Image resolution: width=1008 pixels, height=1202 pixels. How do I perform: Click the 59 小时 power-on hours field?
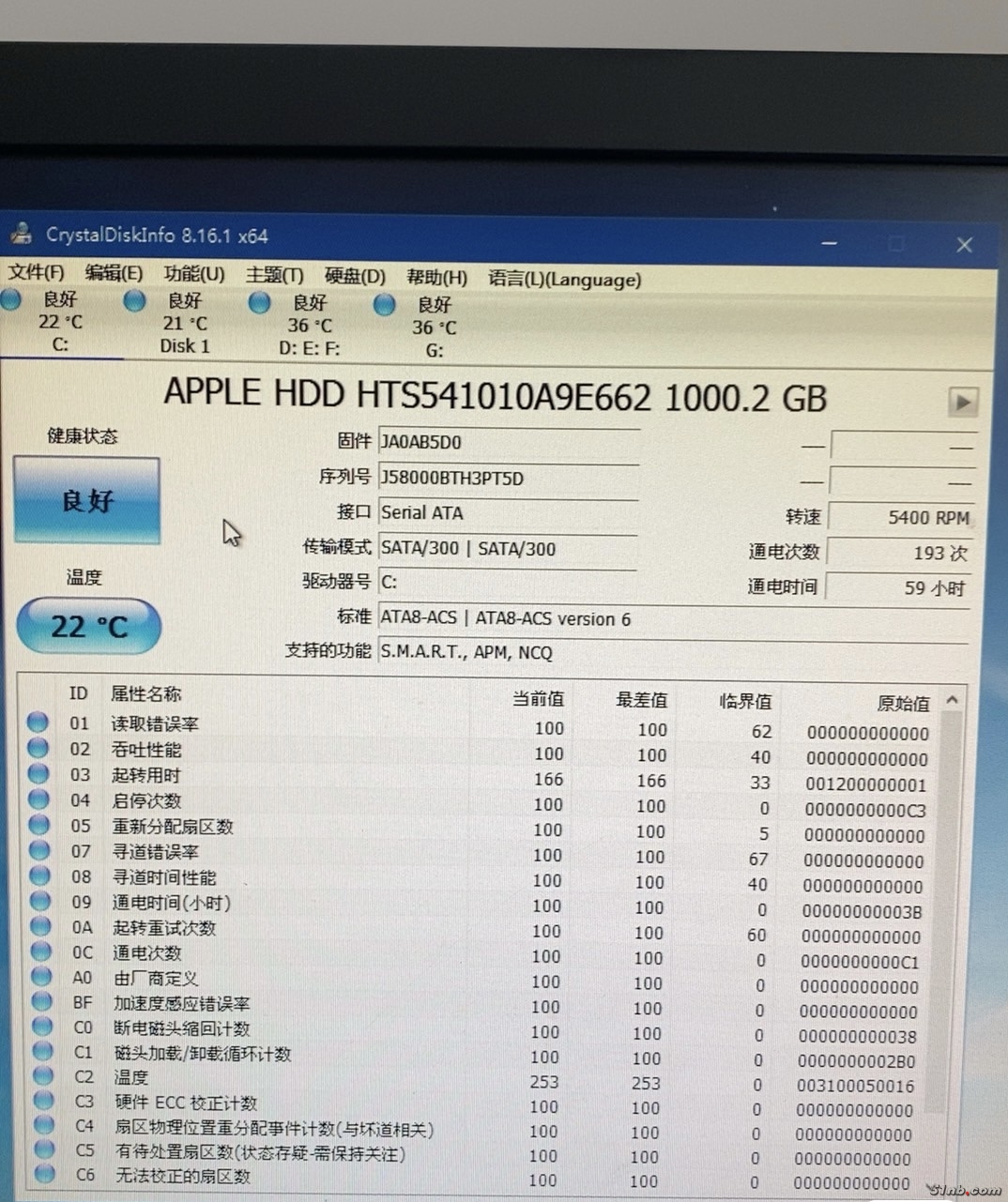(x=899, y=588)
